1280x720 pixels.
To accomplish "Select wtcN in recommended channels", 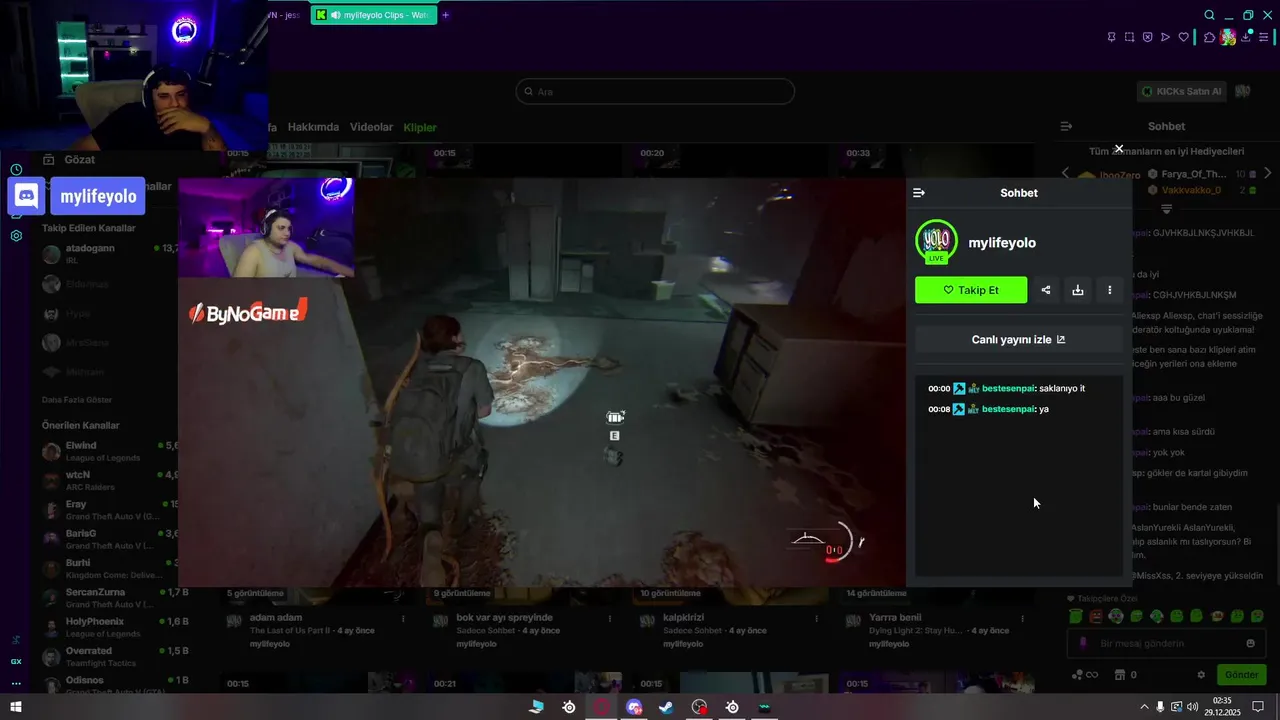I will point(110,480).
